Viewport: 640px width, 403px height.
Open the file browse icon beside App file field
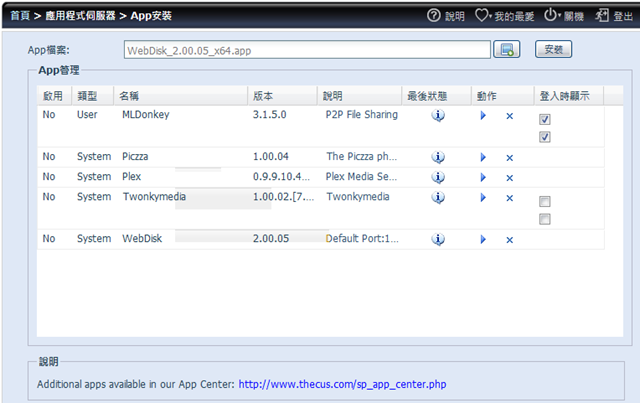[507, 49]
